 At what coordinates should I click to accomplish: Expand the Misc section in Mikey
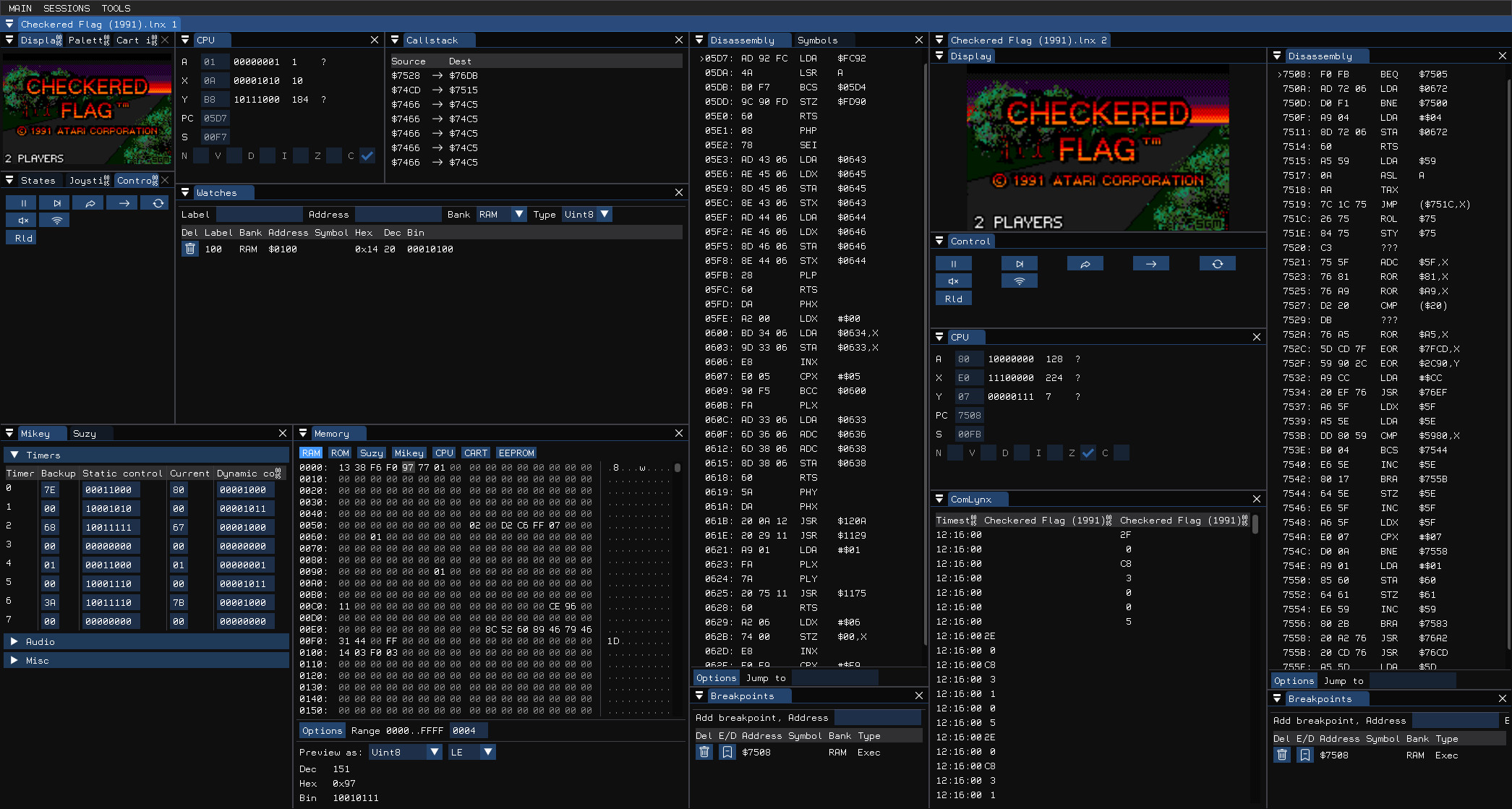point(146,660)
